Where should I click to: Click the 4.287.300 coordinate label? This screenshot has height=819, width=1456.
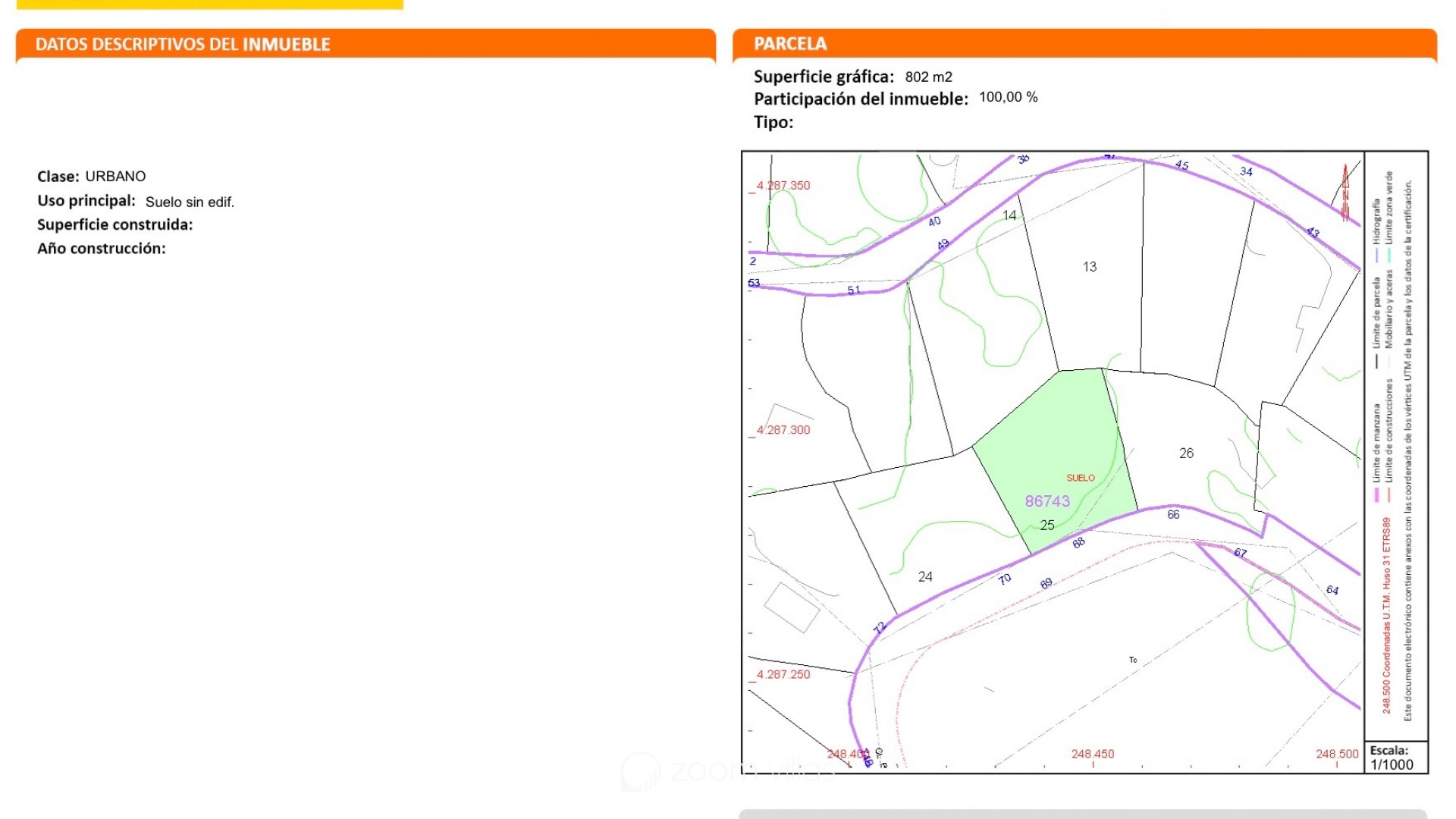(x=783, y=430)
